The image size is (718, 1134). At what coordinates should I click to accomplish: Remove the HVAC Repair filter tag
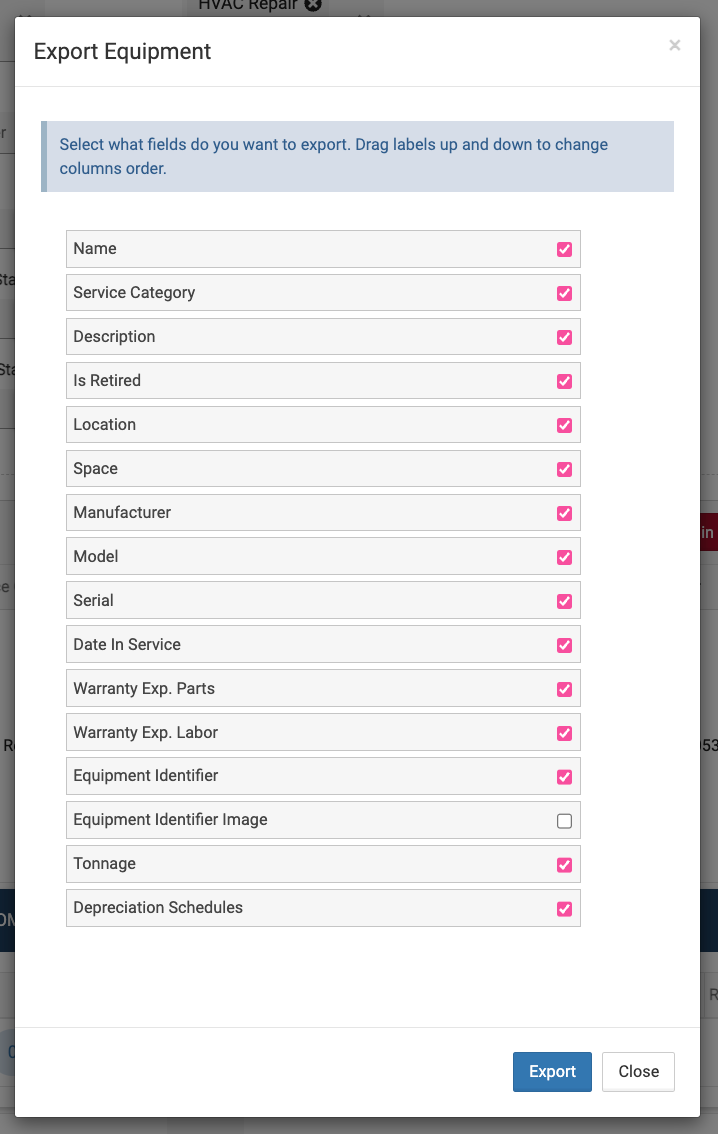313,5
